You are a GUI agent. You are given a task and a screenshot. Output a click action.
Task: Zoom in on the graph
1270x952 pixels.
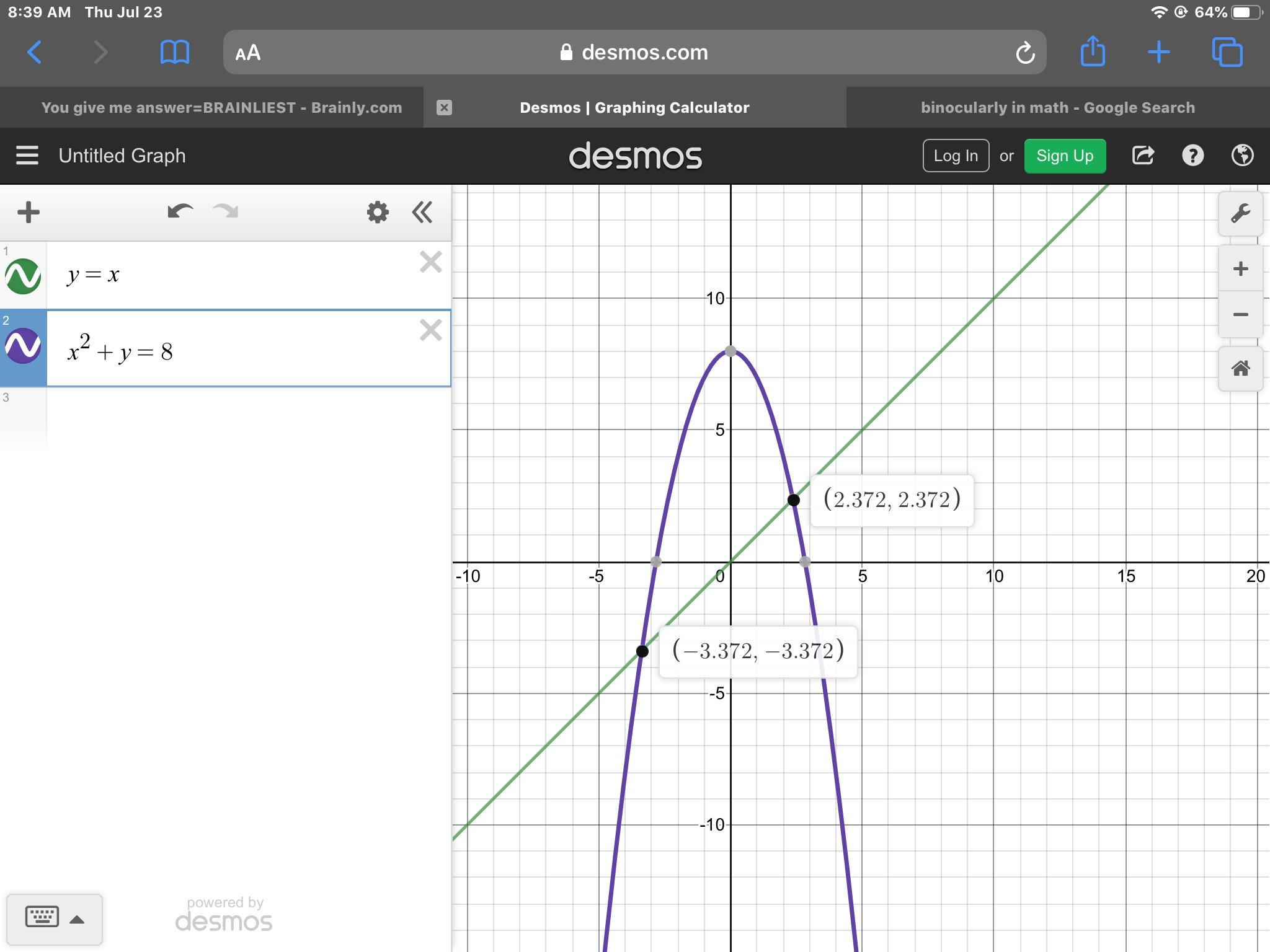click(x=1240, y=268)
